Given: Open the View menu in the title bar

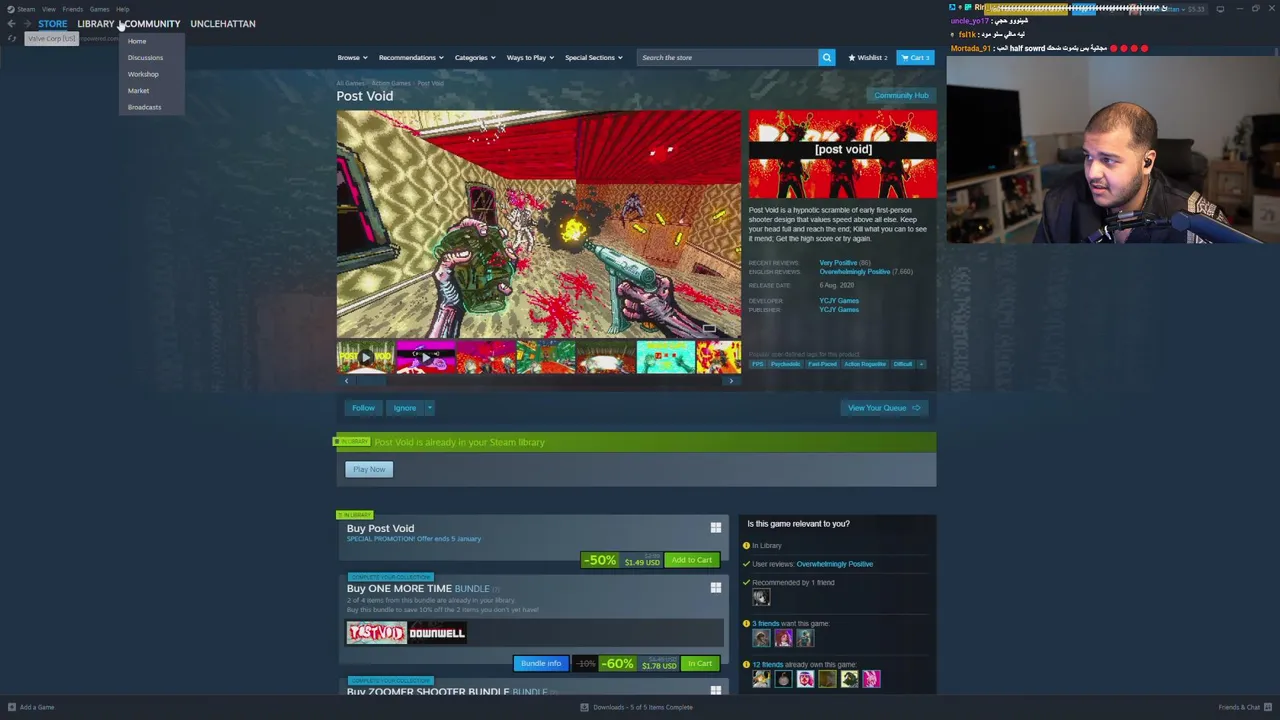Looking at the screenshot, I should coord(48,9).
